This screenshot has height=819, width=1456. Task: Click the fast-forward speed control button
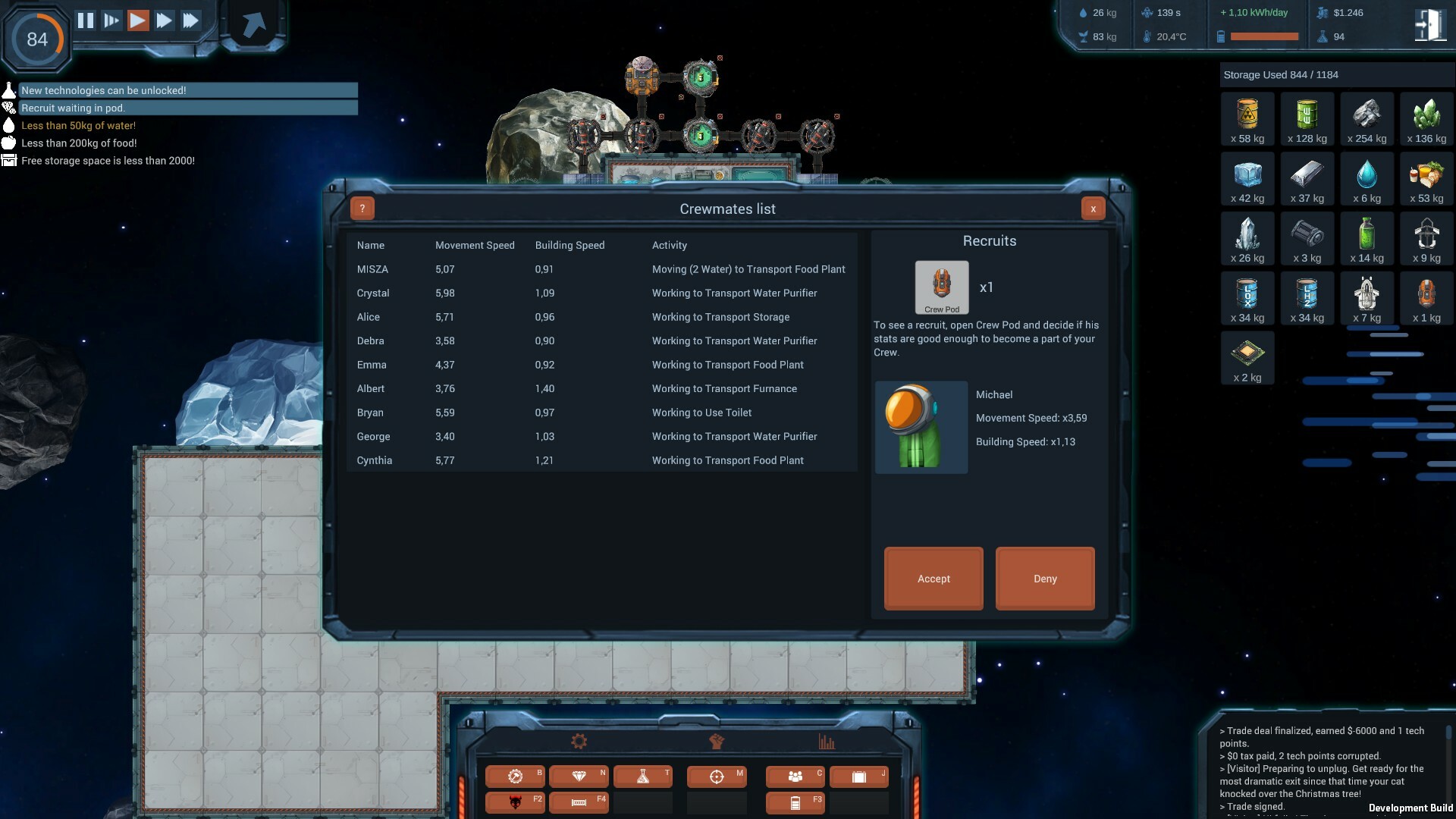click(163, 20)
